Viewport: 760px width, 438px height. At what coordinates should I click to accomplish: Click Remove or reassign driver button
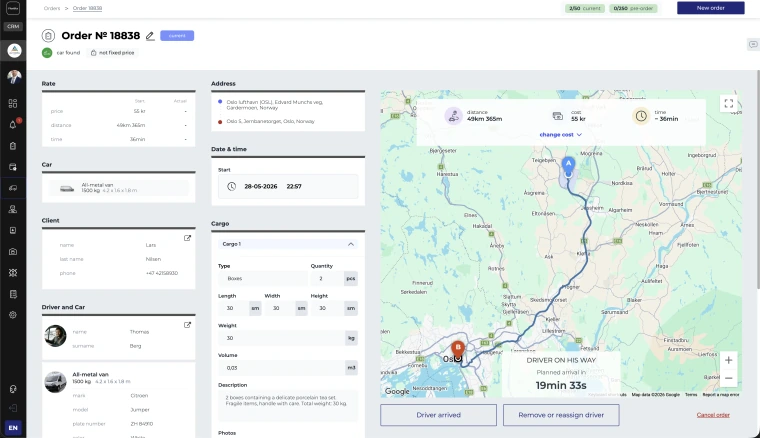(561, 415)
